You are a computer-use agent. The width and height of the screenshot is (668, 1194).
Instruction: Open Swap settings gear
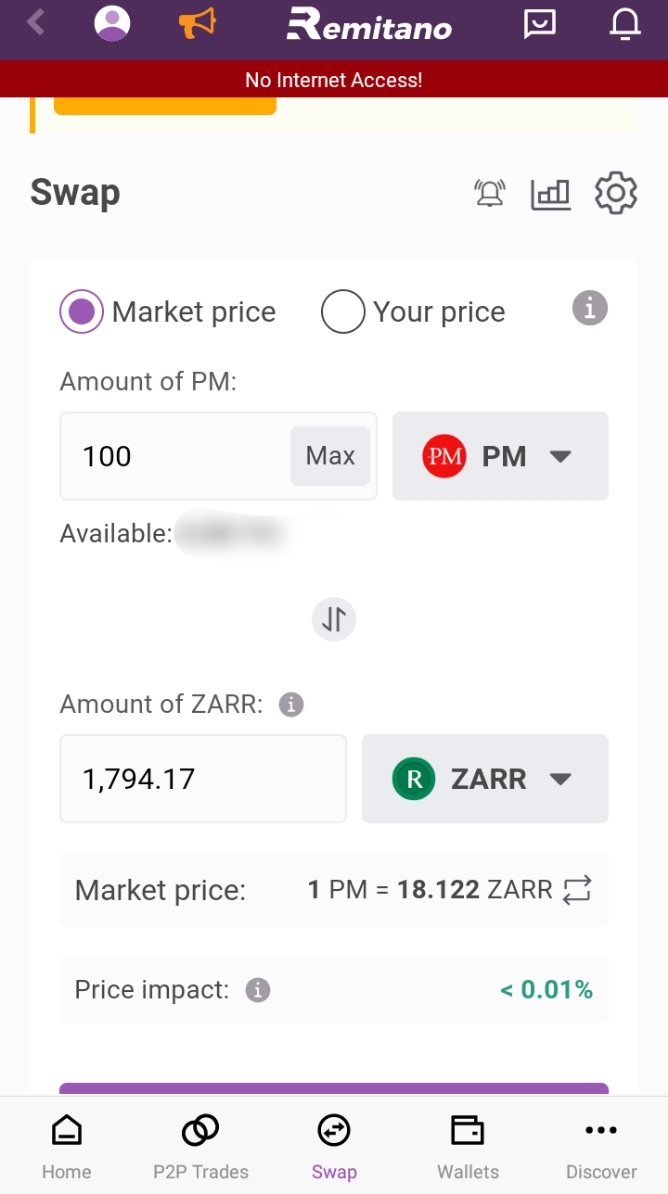[x=616, y=193]
